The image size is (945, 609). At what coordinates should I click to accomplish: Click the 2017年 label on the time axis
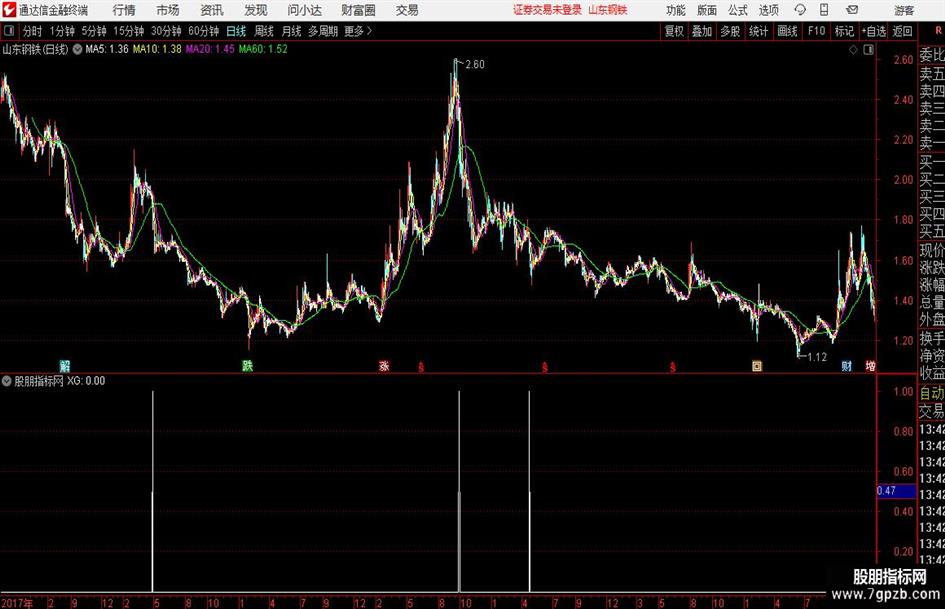tap(17, 603)
